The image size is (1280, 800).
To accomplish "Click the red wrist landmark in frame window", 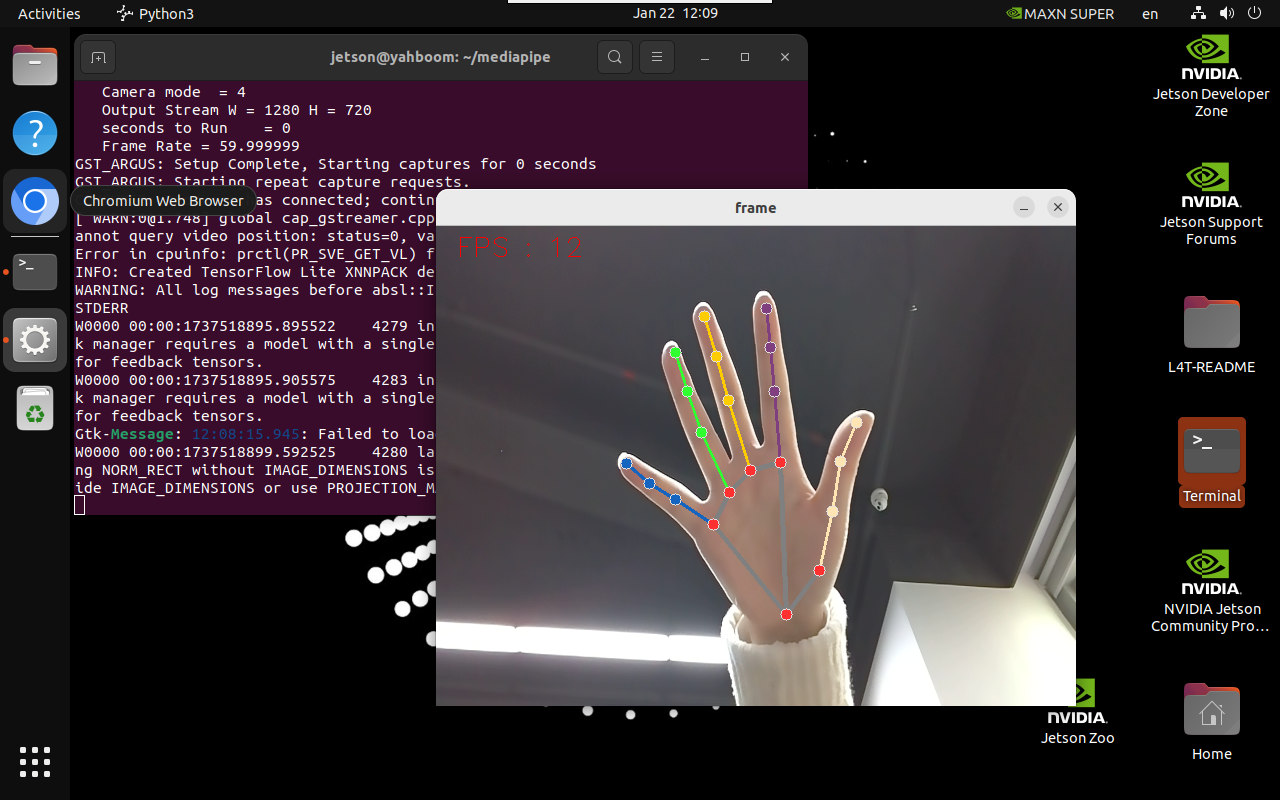I will pyautogui.click(x=786, y=614).
